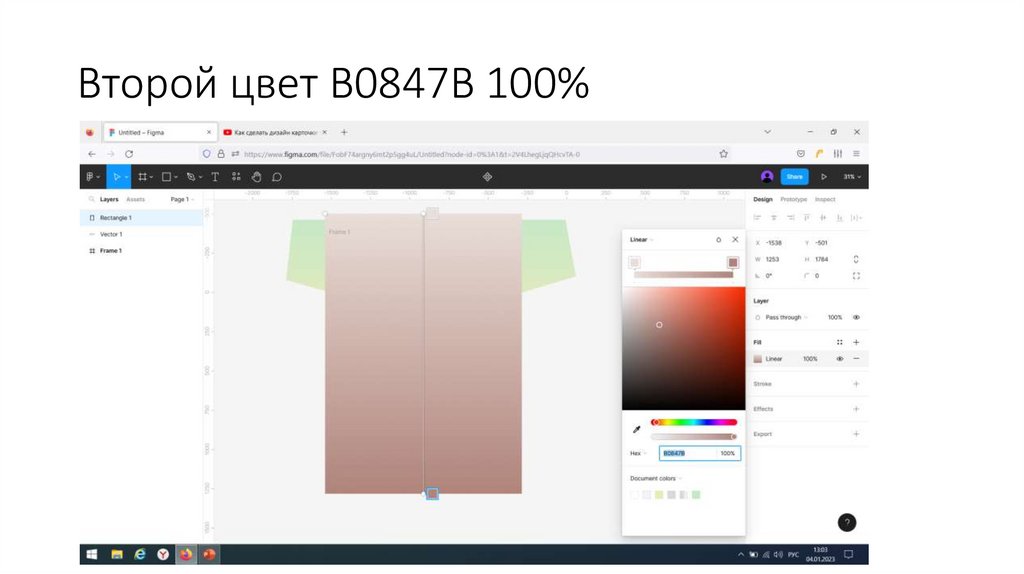Close the Linear gradient picker

tap(735, 240)
